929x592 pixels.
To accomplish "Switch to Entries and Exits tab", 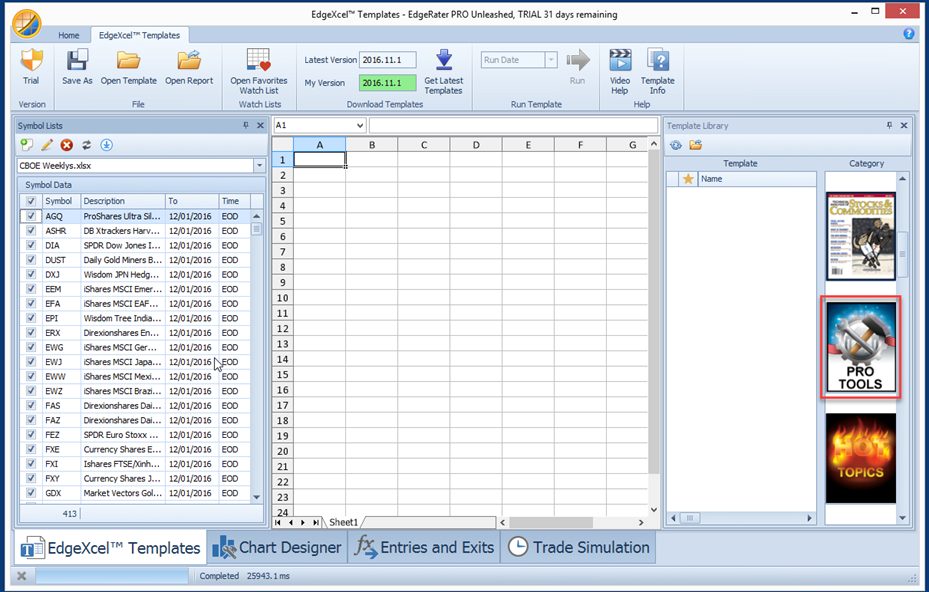I will tap(424, 548).
